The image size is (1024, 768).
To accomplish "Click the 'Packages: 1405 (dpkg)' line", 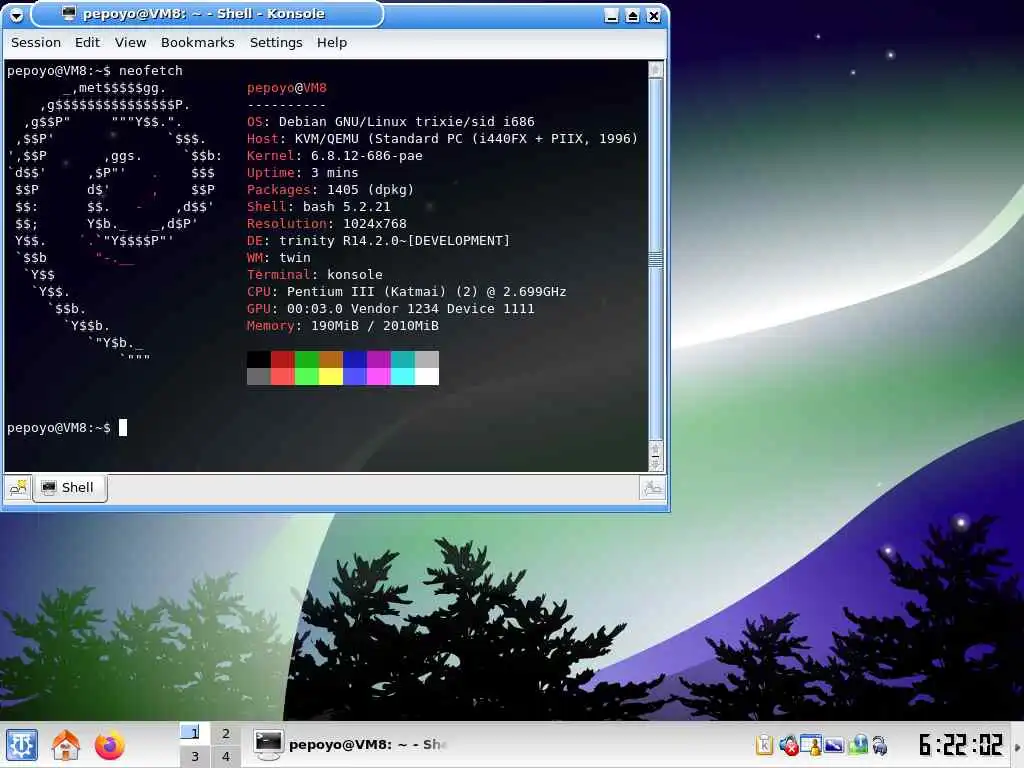I will coord(330,189).
